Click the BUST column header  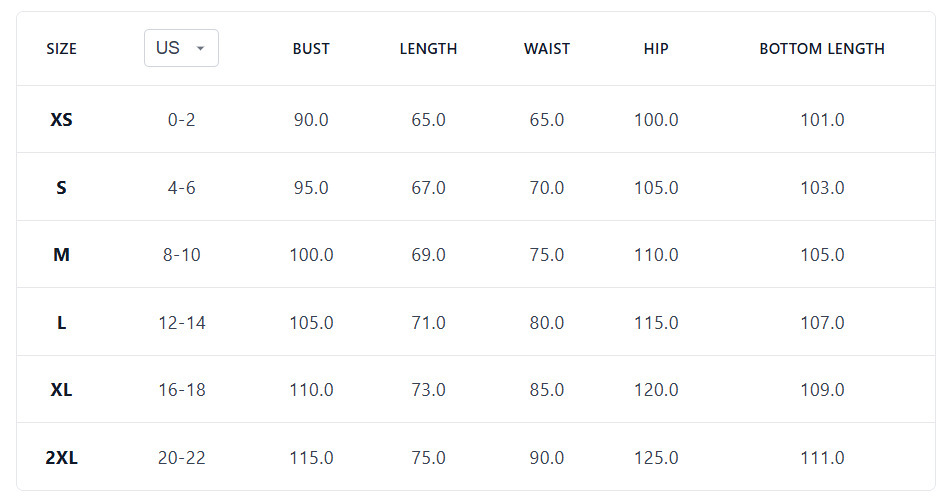[x=311, y=49]
